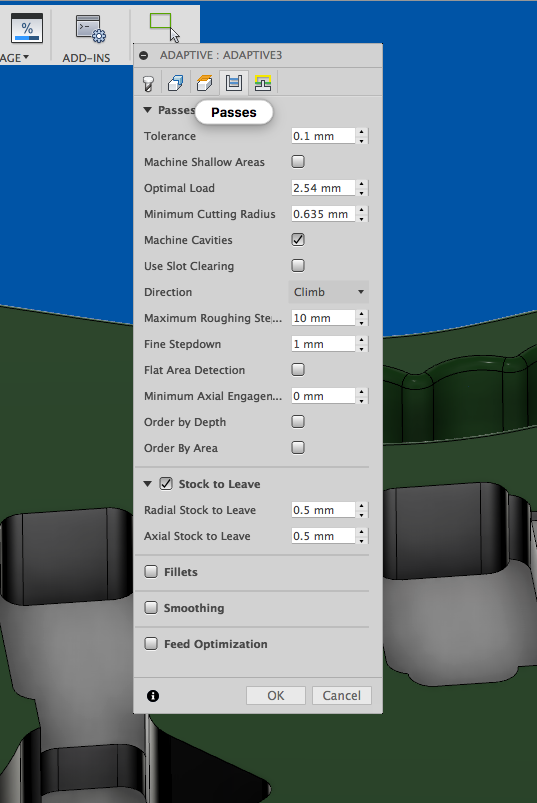Enable the Smoothing option
This screenshot has width=537, height=803.
pyautogui.click(x=151, y=607)
